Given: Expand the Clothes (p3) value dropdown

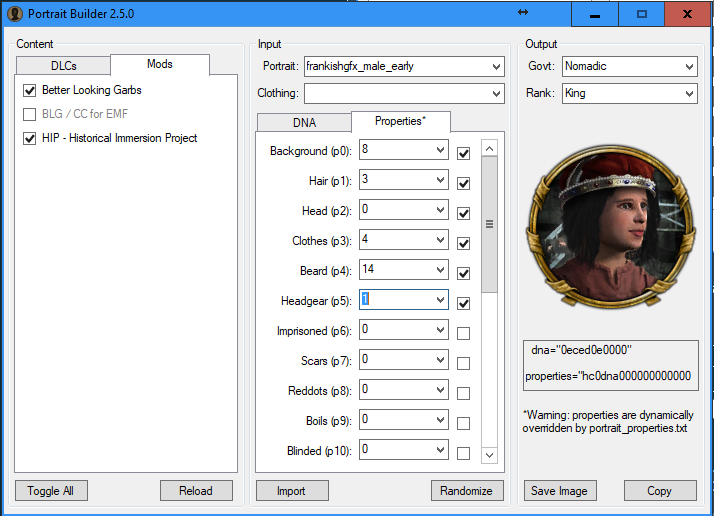Looking at the screenshot, I should click(440, 240).
